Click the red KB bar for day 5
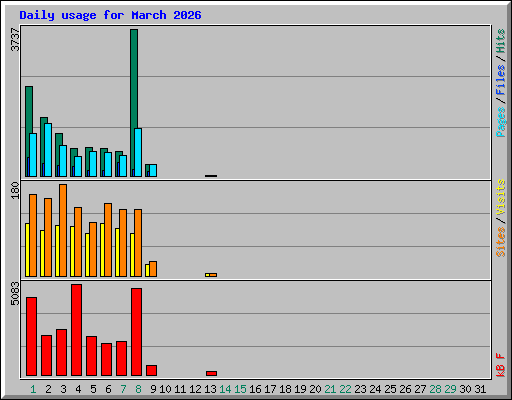 pyautogui.click(x=91, y=356)
